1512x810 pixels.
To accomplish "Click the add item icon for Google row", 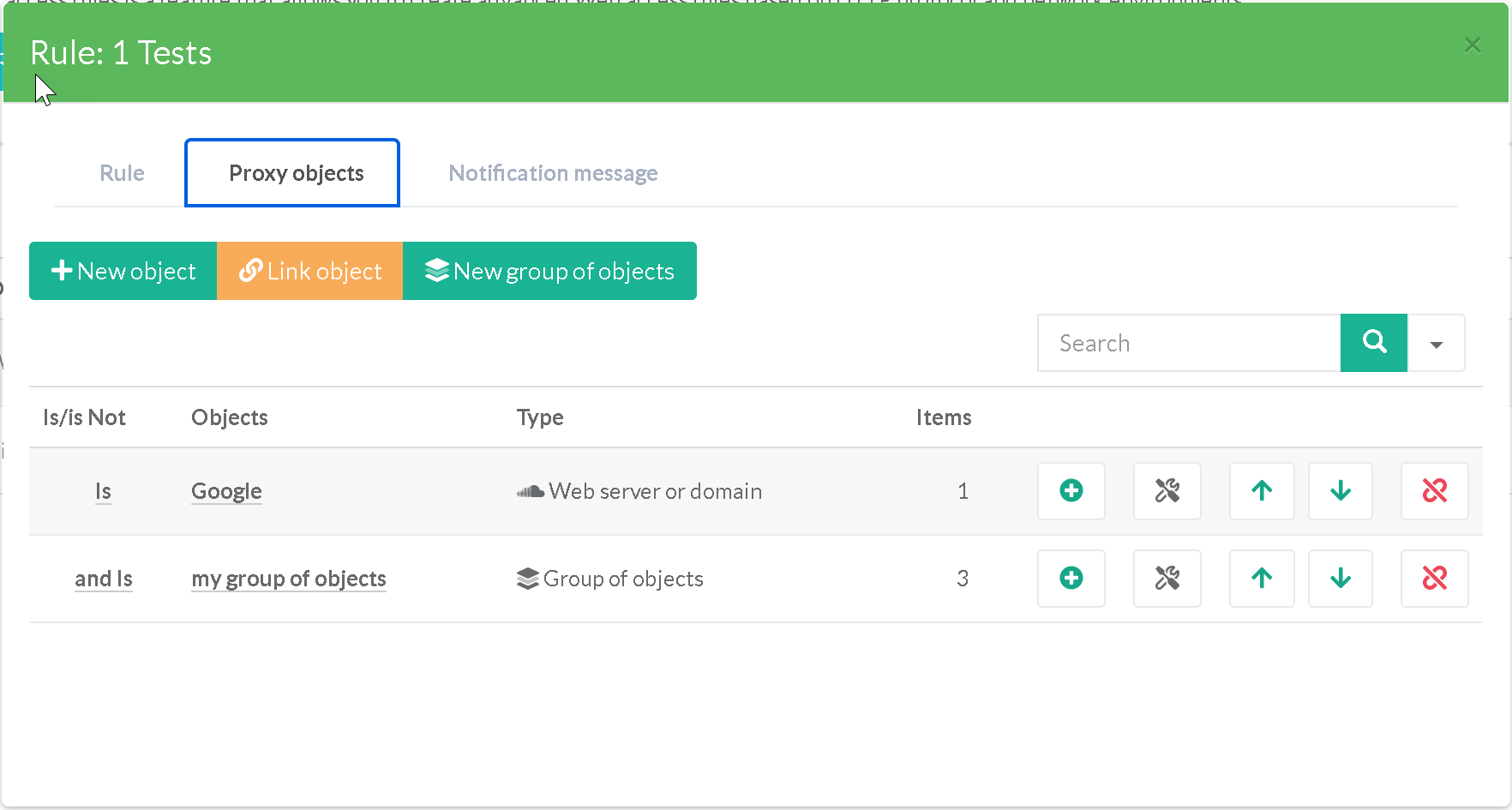I will (1071, 491).
